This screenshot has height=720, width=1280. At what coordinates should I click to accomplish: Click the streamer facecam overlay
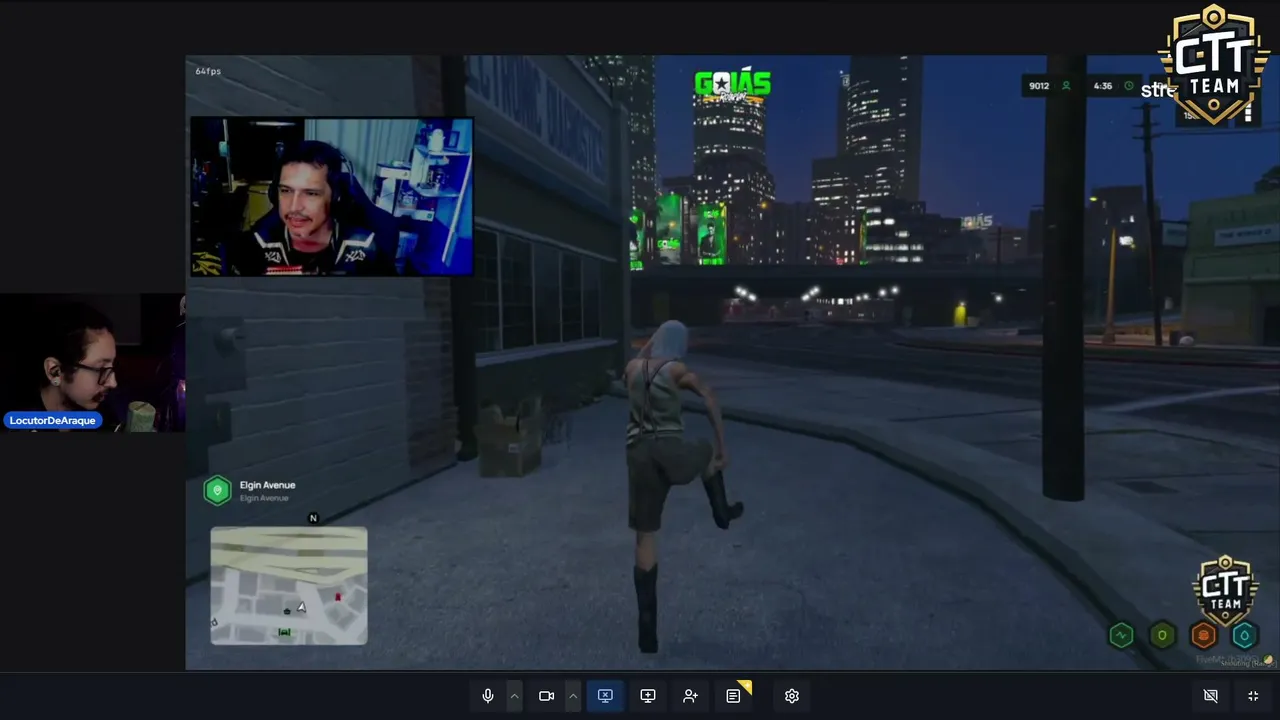tap(332, 196)
